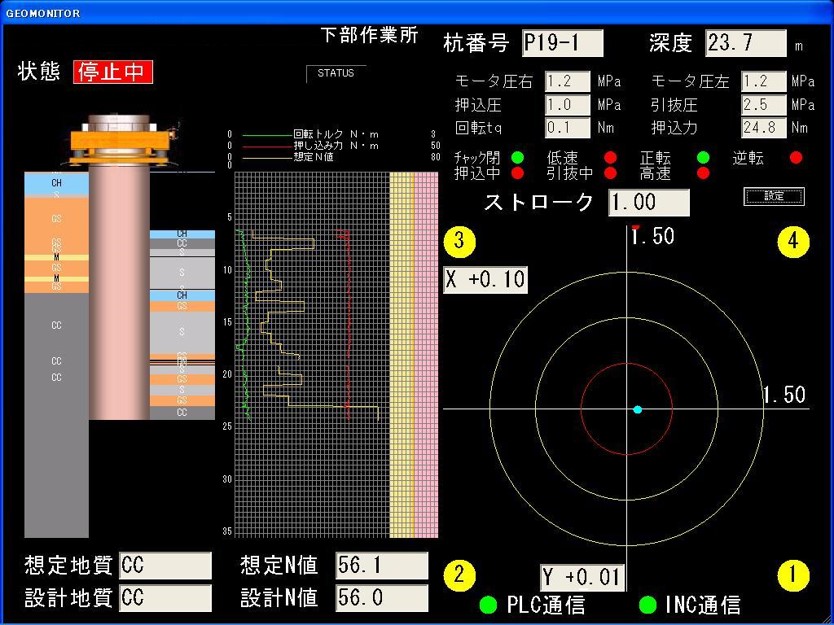This screenshot has width=834, height=625.
Task: Click the 押込力 value 24.8 field
Action: (x=763, y=128)
